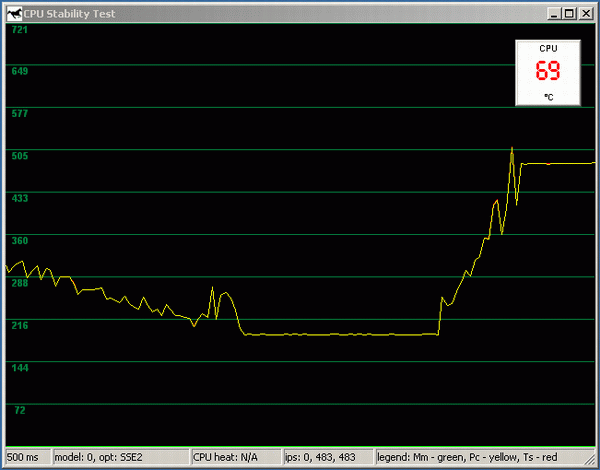Click the CPU temperature 69 readout
Screen dimensions: 600x470
pyautogui.click(x=547, y=72)
